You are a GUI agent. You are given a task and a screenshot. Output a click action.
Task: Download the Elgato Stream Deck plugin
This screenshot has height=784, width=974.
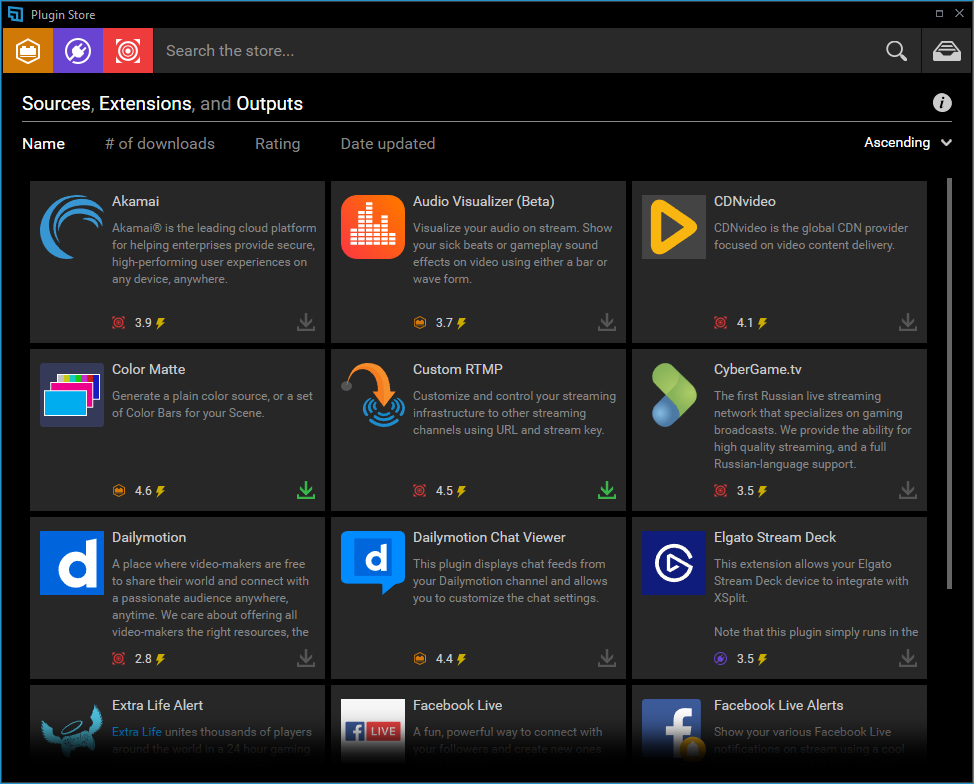point(908,658)
